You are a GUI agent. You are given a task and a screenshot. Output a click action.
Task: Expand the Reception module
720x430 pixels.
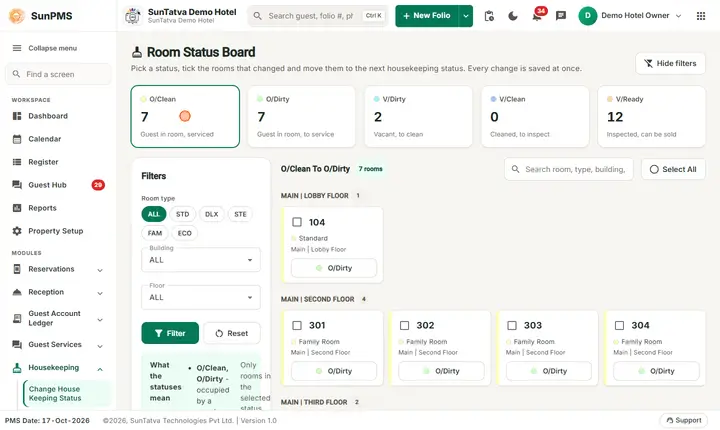100,293
